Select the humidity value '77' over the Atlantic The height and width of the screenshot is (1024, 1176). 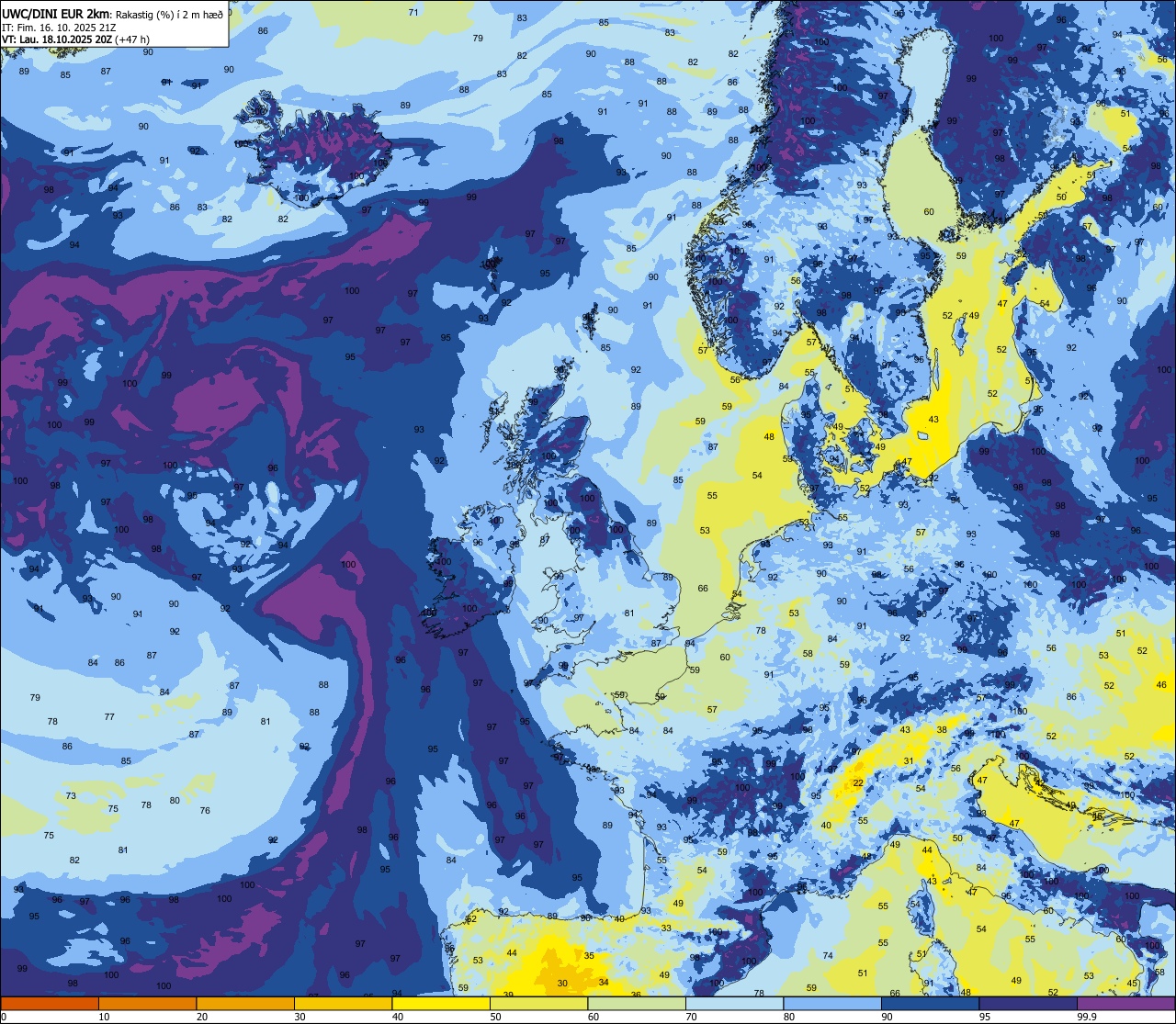point(109,716)
